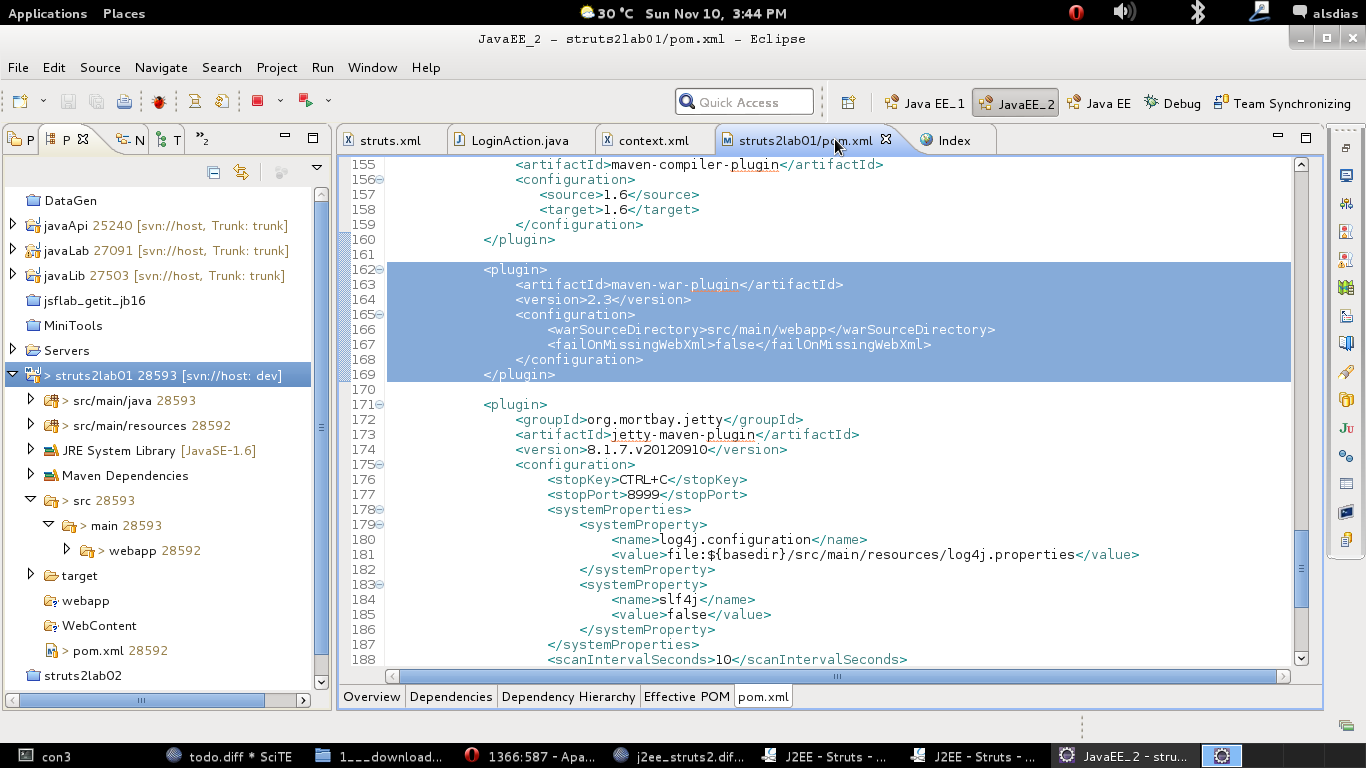This screenshot has height=768, width=1366.
Task: Expand the target folder in tree
Action: pyautogui.click(x=31, y=575)
